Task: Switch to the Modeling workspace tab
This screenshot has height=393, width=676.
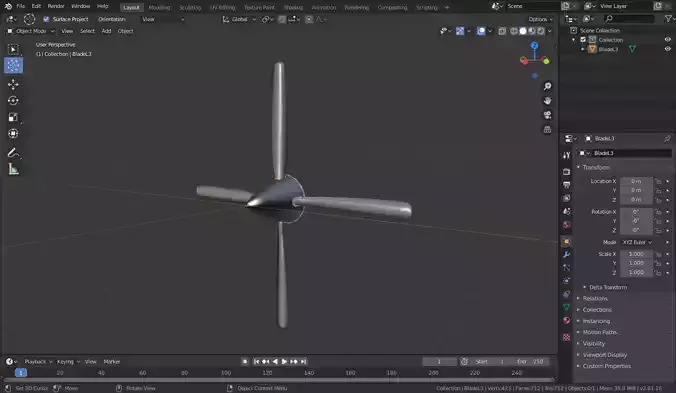Action: click(x=159, y=7)
